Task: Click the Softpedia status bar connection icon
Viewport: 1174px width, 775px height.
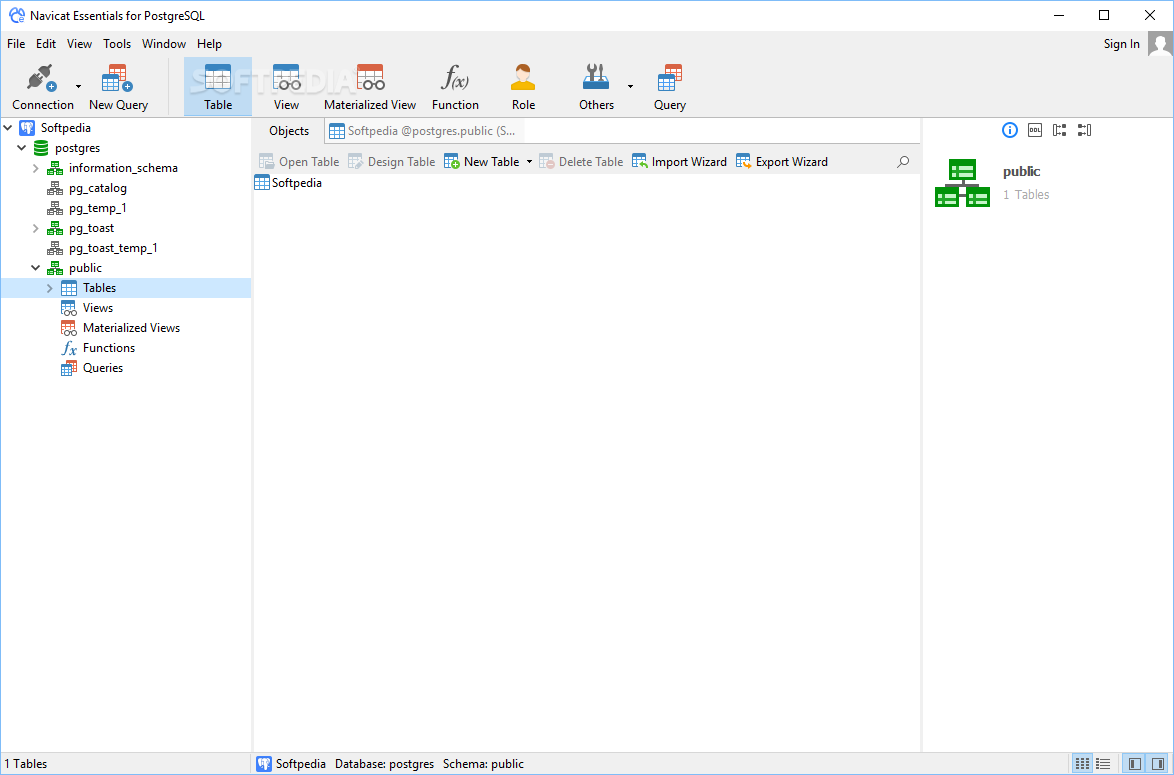Action: pyautogui.click(x=264, y=764)
